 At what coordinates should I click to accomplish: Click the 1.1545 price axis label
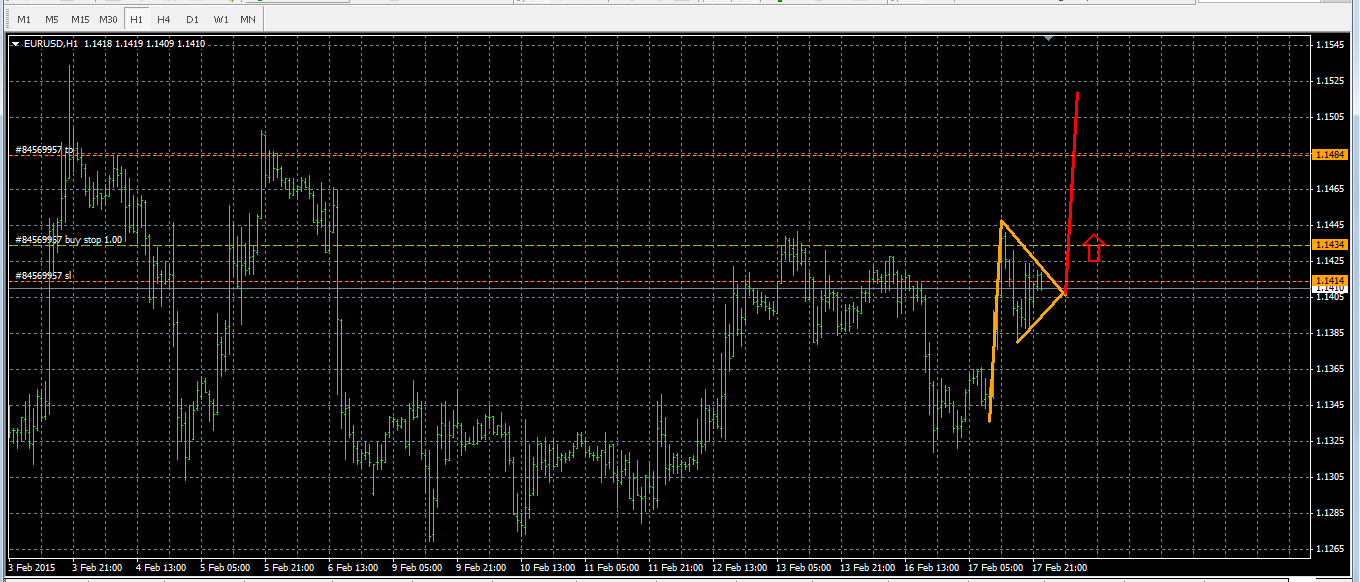pyautogui.click(x=1330, y=45)
